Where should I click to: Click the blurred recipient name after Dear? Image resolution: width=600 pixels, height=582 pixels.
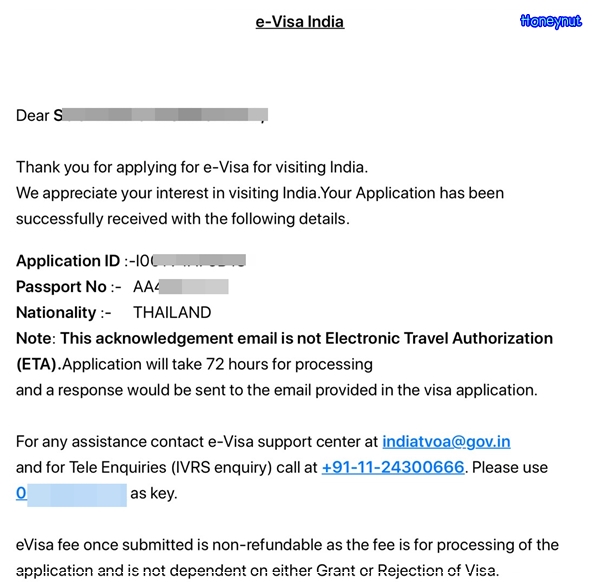pos(161,115)
